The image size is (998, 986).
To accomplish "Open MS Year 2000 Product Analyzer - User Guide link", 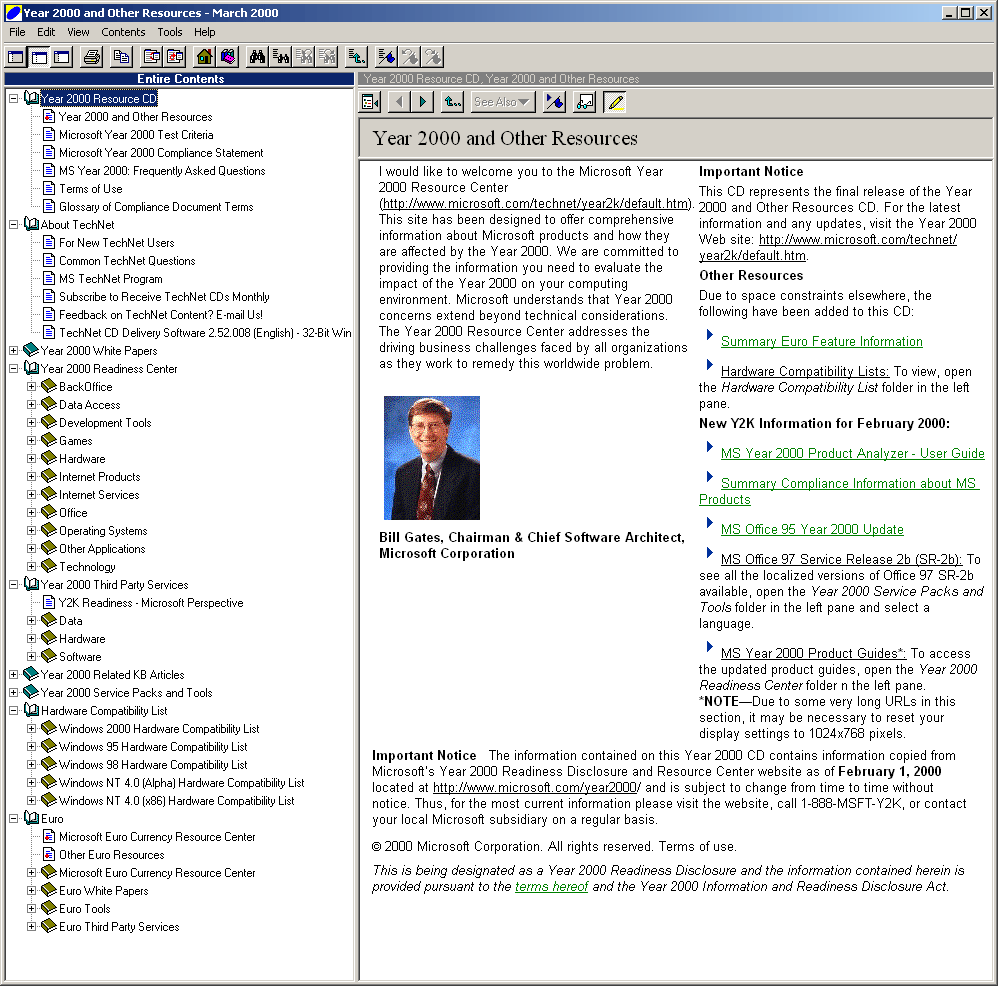I will [x=852, y=454].
